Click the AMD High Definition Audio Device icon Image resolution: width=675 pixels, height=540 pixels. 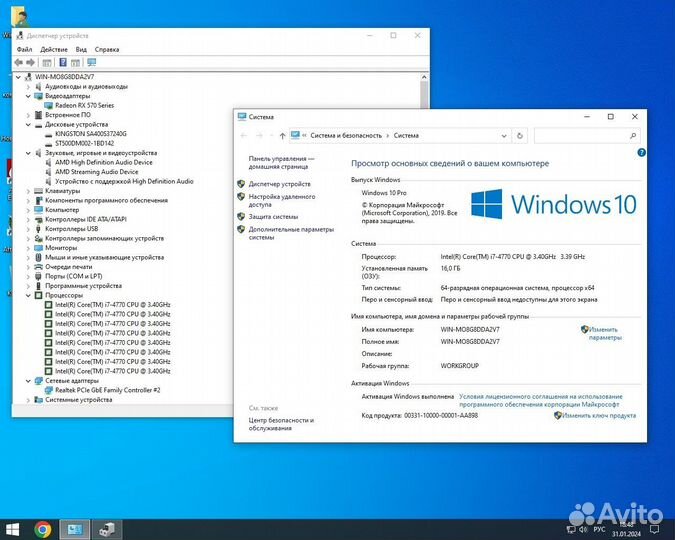49,162
